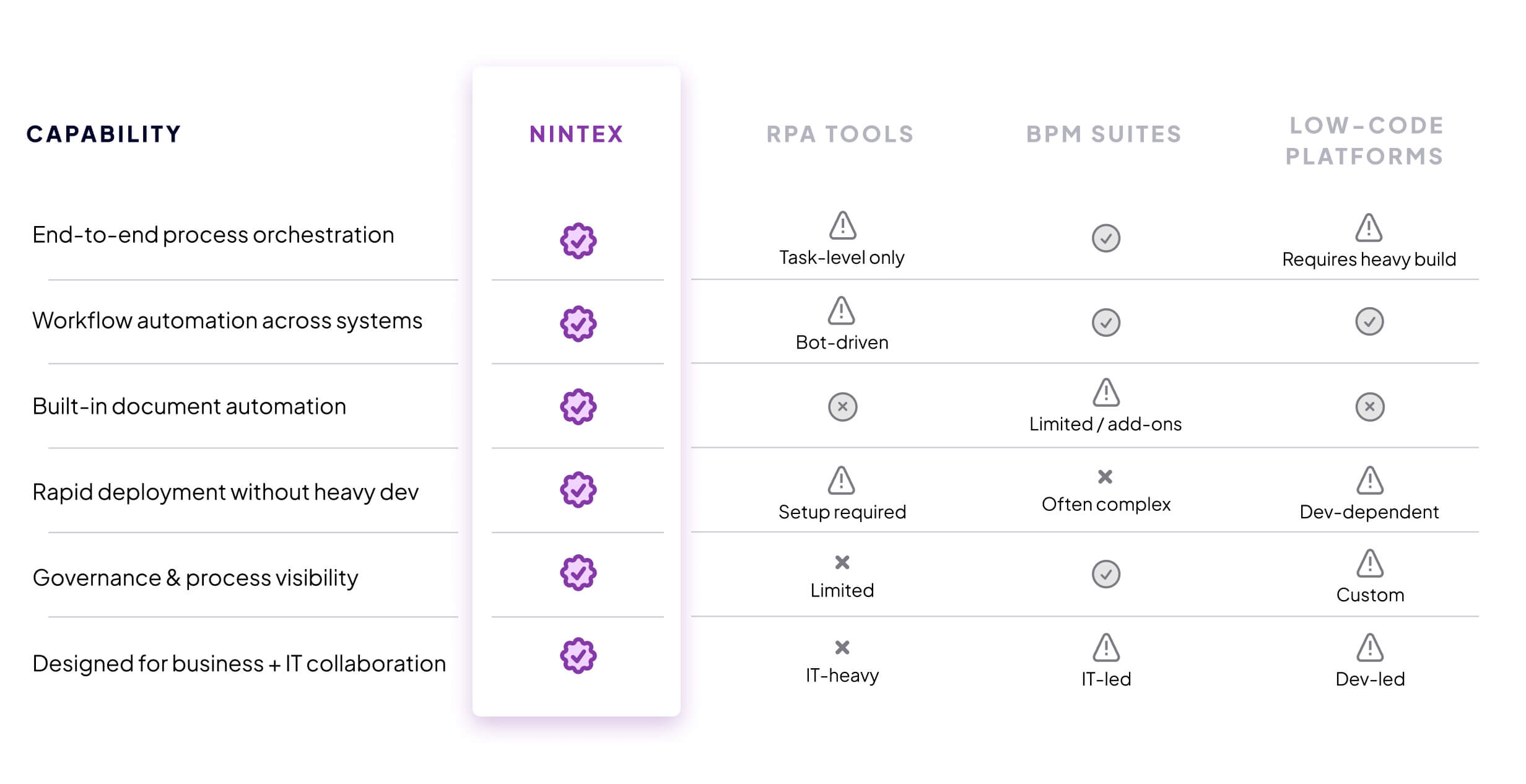Click the IT-heavy text
1526x784 pixels.
[842, 675]
